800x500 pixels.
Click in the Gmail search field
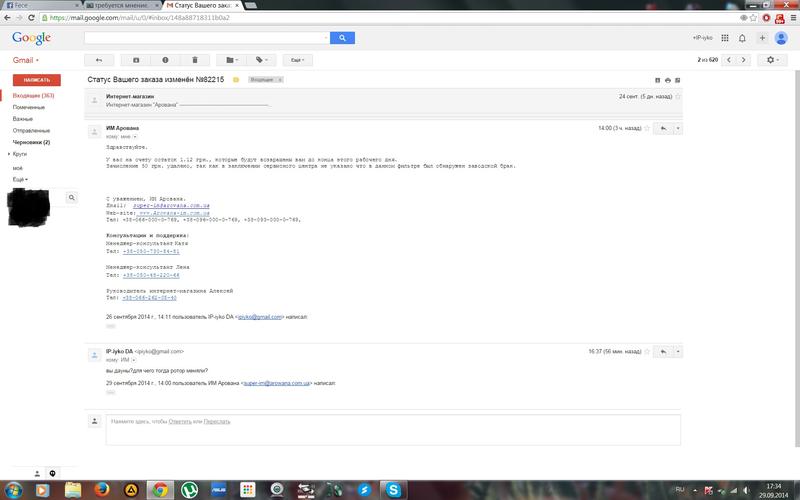tap(207, 38)
